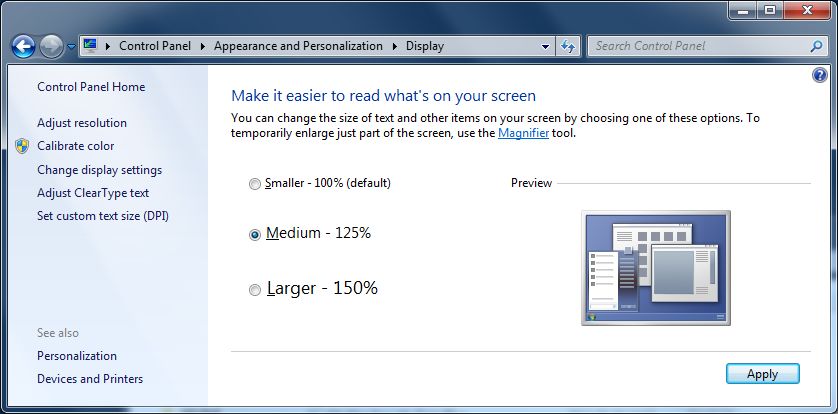Screen dimensions: 838x414
Task: Pick the Larger - 150% text size
Action: tap(255, 290)
